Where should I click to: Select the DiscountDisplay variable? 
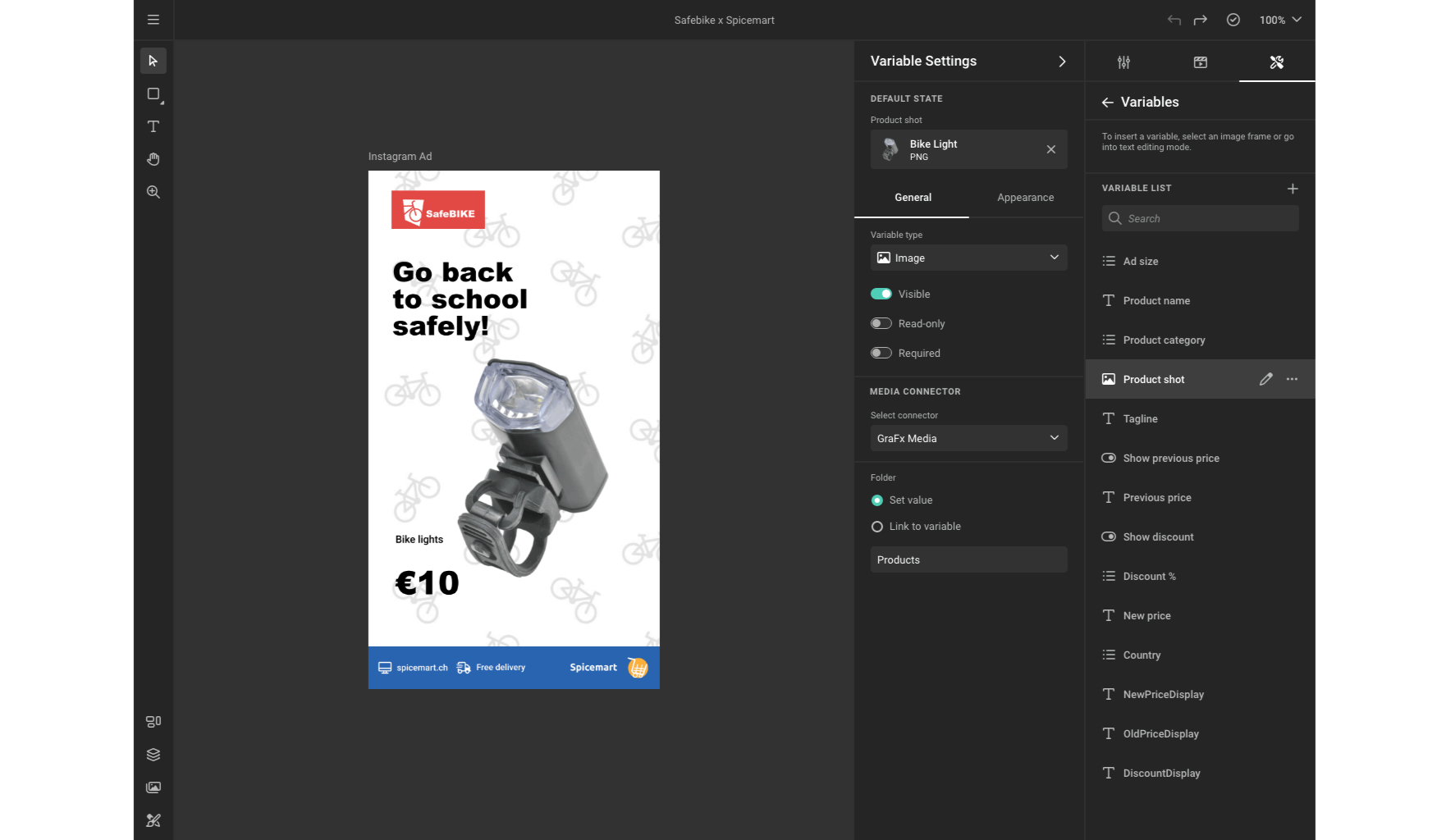1201,773
